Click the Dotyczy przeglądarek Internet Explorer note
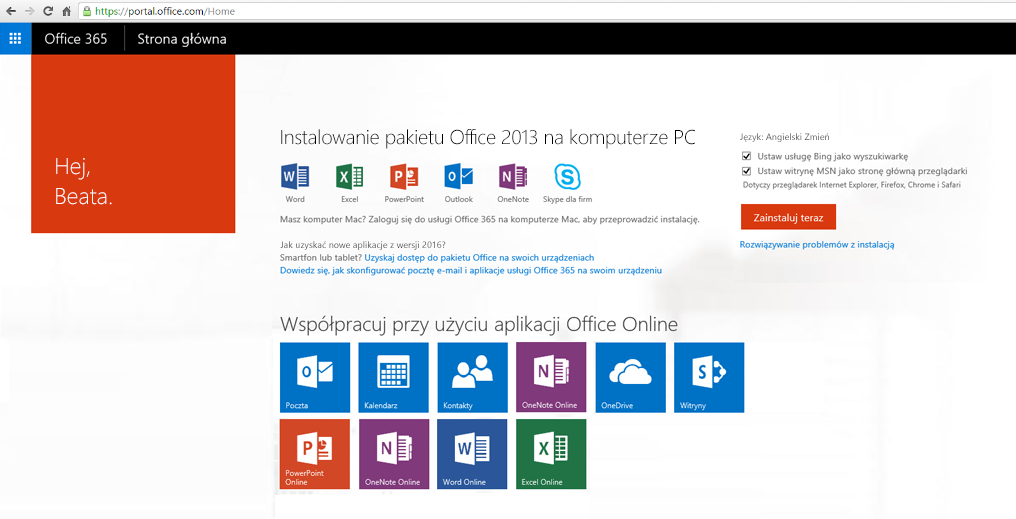The height and width of the screenshot is (519, 1016). point(851,185)
